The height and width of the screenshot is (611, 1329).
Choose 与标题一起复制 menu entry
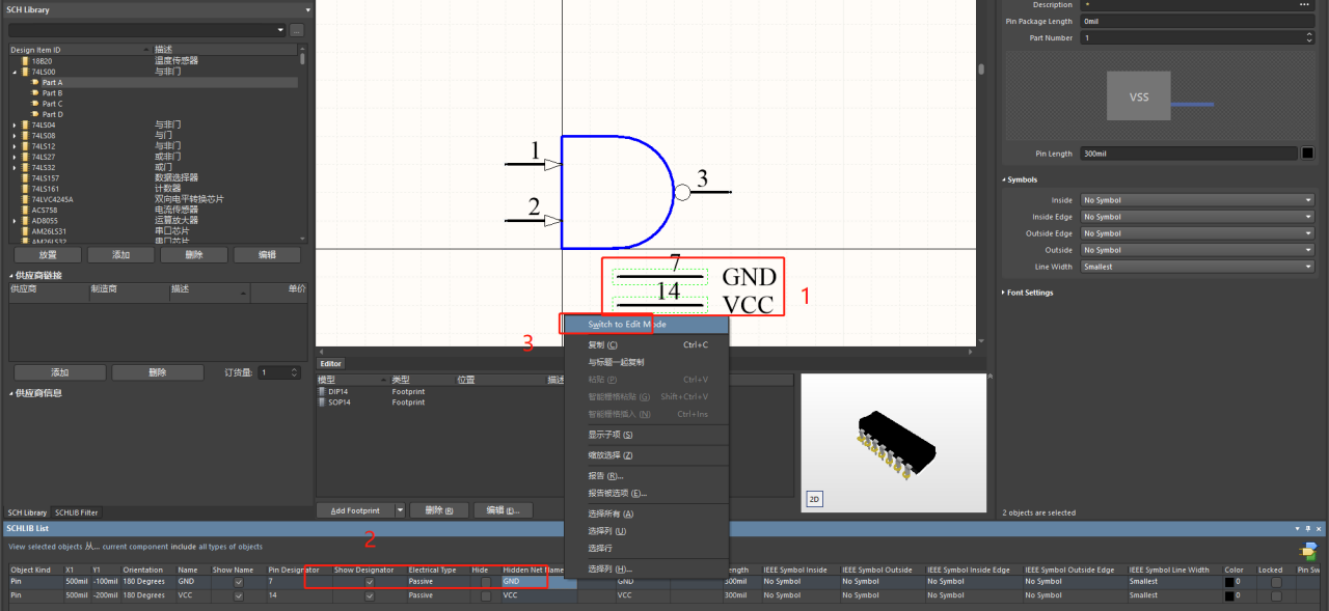pos(646,362)
